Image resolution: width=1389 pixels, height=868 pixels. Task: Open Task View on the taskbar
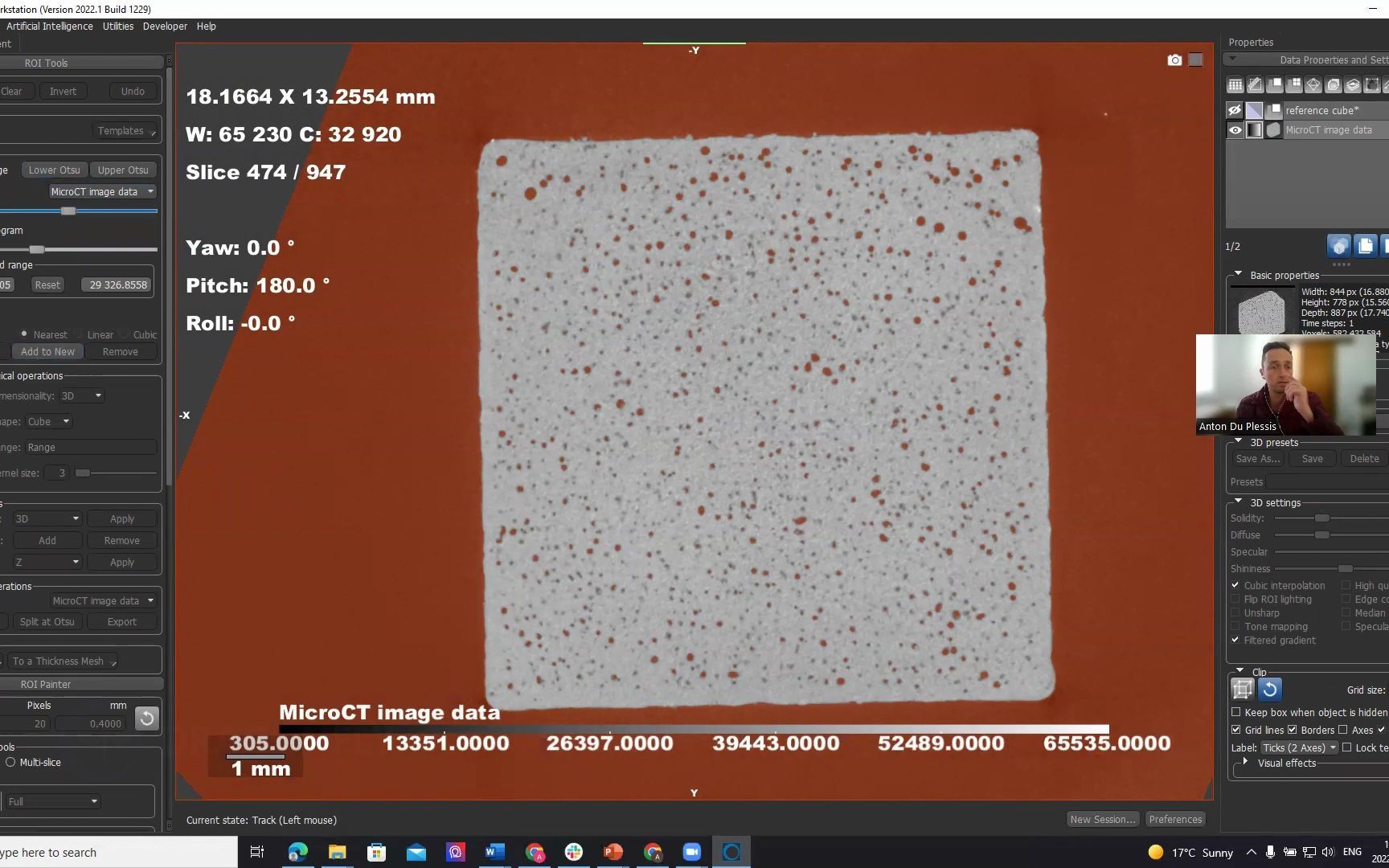click(x=257, y=852)
